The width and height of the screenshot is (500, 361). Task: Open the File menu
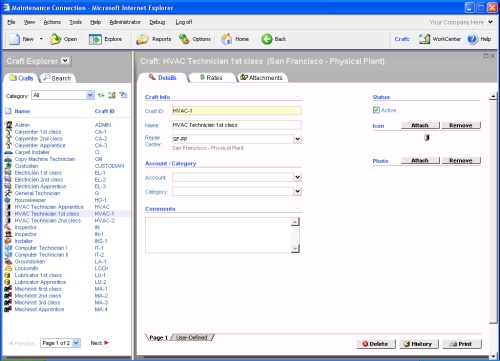click(x=11, y=22)
